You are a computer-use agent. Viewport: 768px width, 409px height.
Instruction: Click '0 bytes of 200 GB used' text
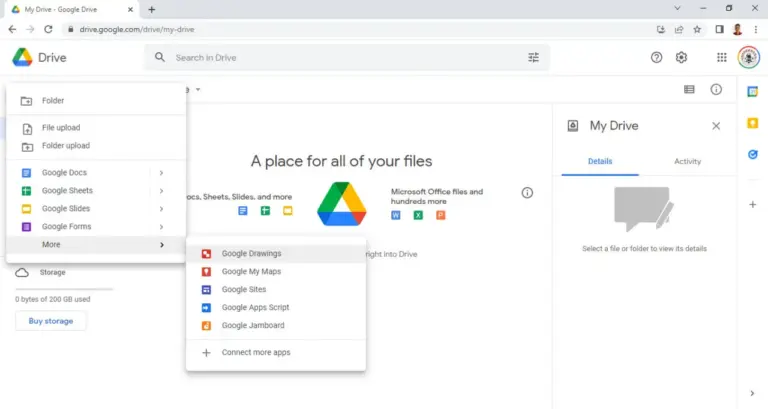point(52,299)
